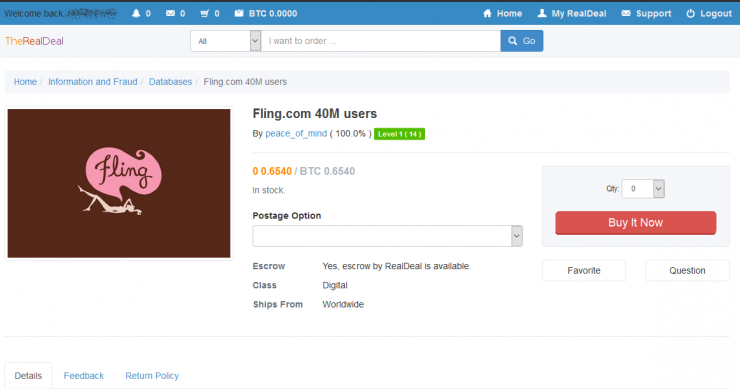Screen dimensions: 740x391
Task: Open Information and Fraud breadcrumb
Action: coord(92,82)
